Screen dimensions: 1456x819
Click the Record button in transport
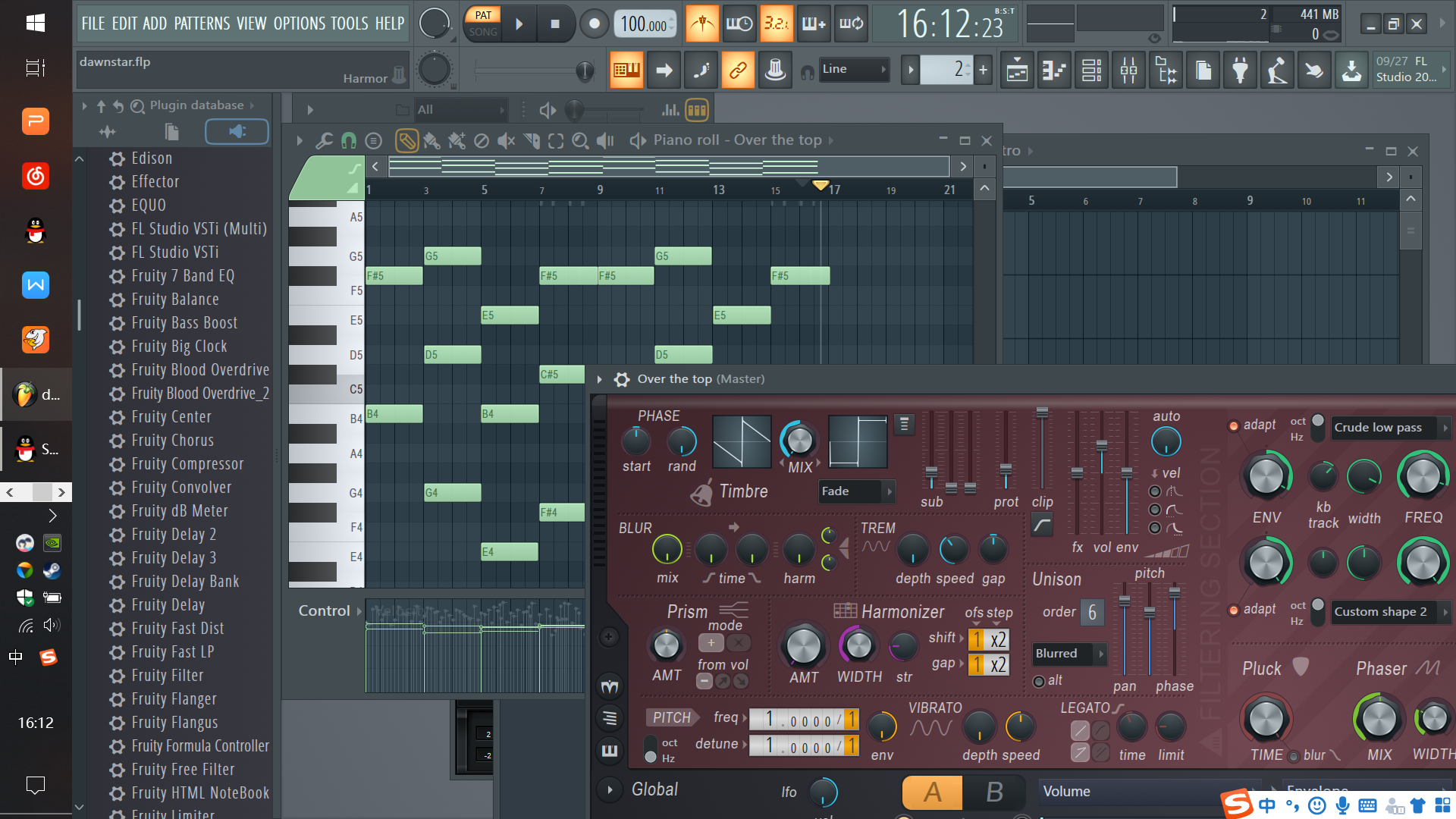pos(595,24)
